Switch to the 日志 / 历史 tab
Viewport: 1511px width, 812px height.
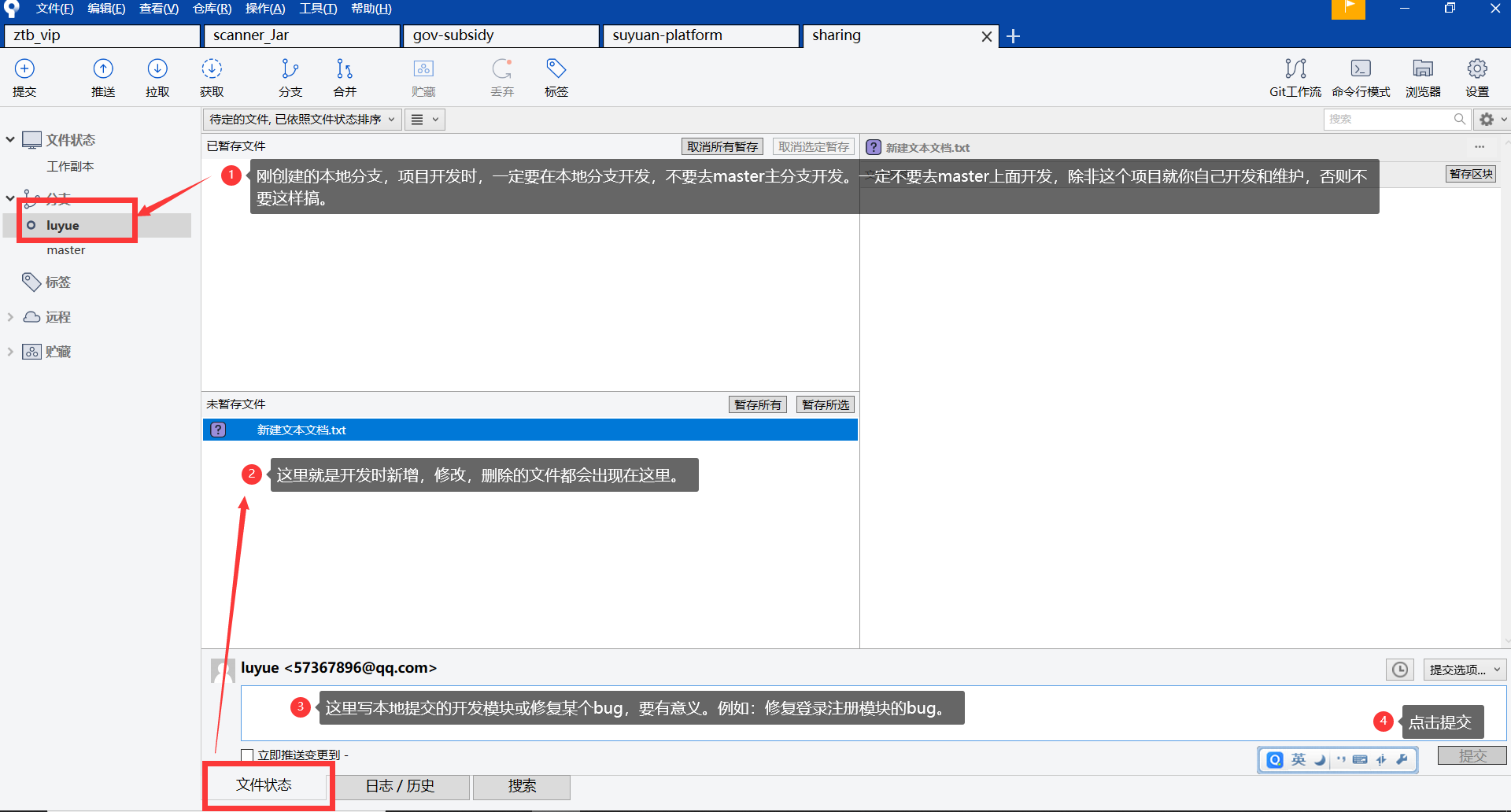(400, 786)
